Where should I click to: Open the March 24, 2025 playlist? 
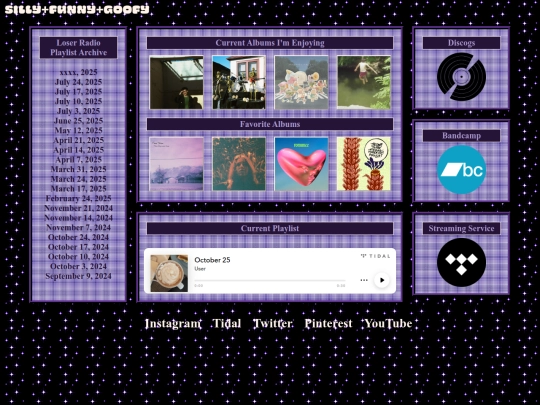click(79, 179)
